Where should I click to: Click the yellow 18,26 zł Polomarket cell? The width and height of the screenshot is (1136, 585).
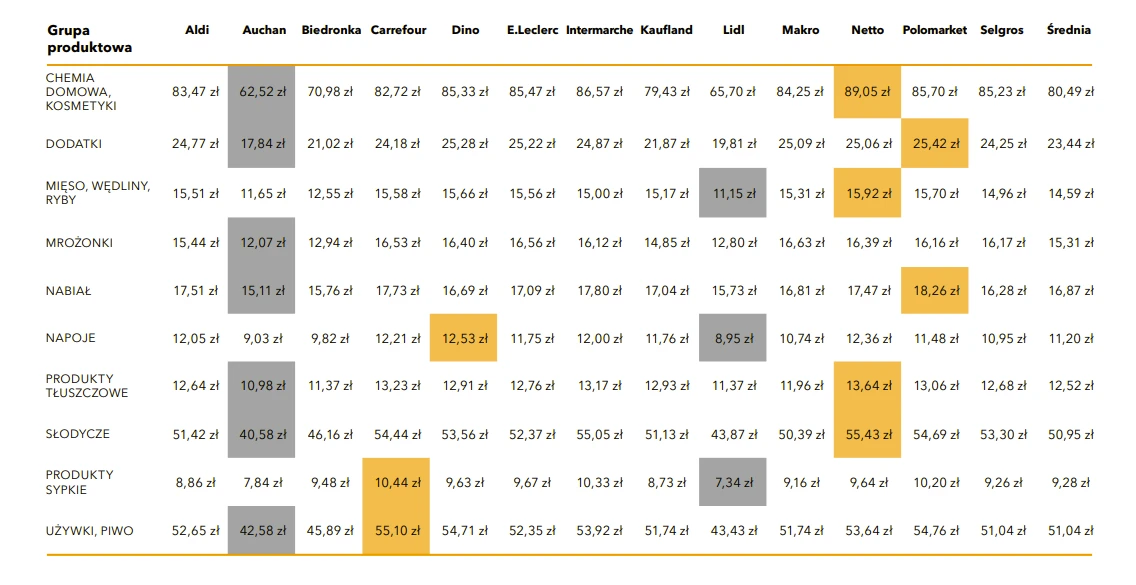click(935, 291)
